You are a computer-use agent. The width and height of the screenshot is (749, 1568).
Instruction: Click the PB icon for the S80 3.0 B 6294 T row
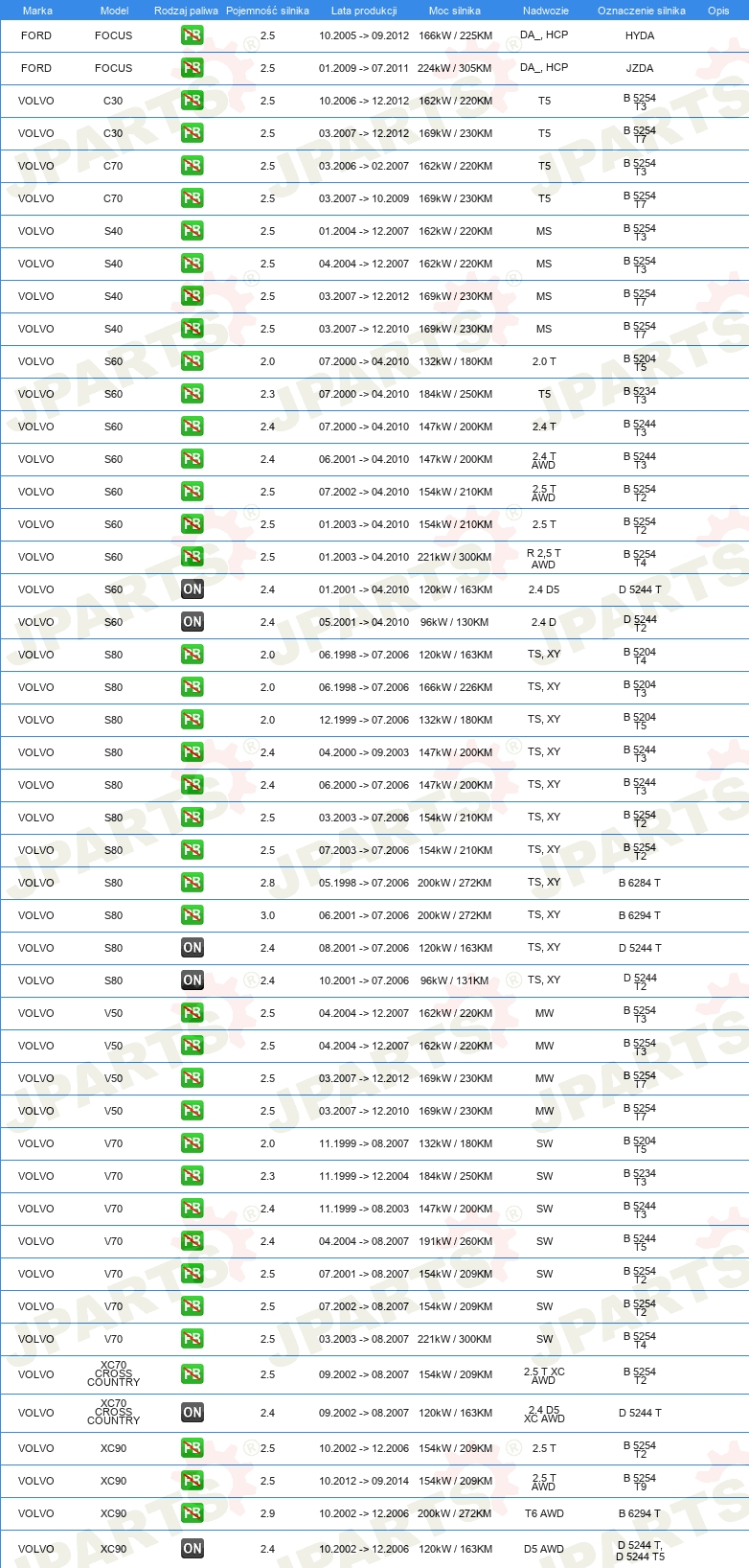(x=193, y=915)
